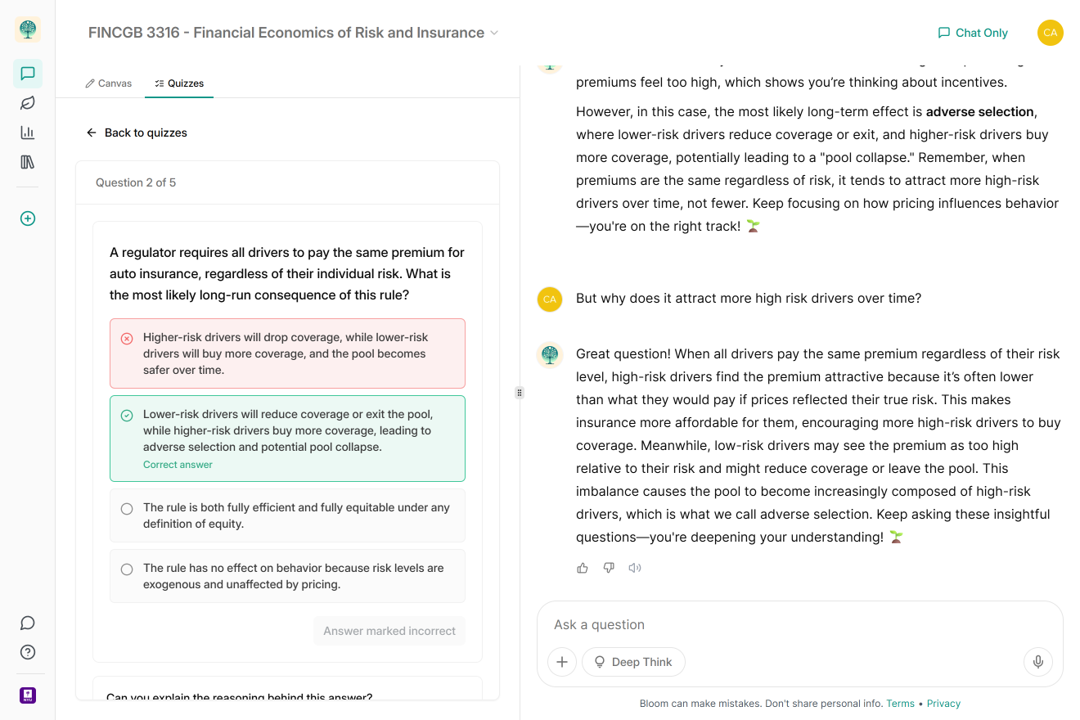The height and width of the screenshot is (720, 1080).
Task: Click the thumbs up feedback icon
Action: [x=582, y=568]
